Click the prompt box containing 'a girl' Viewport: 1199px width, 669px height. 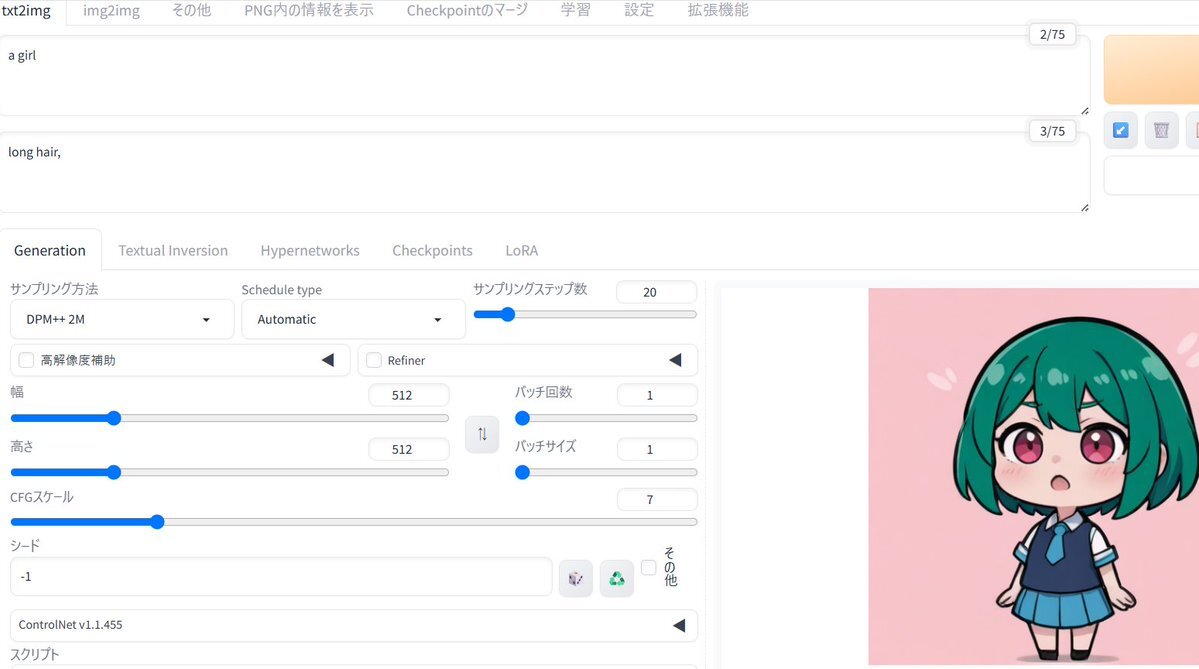(x=544, y=76)
